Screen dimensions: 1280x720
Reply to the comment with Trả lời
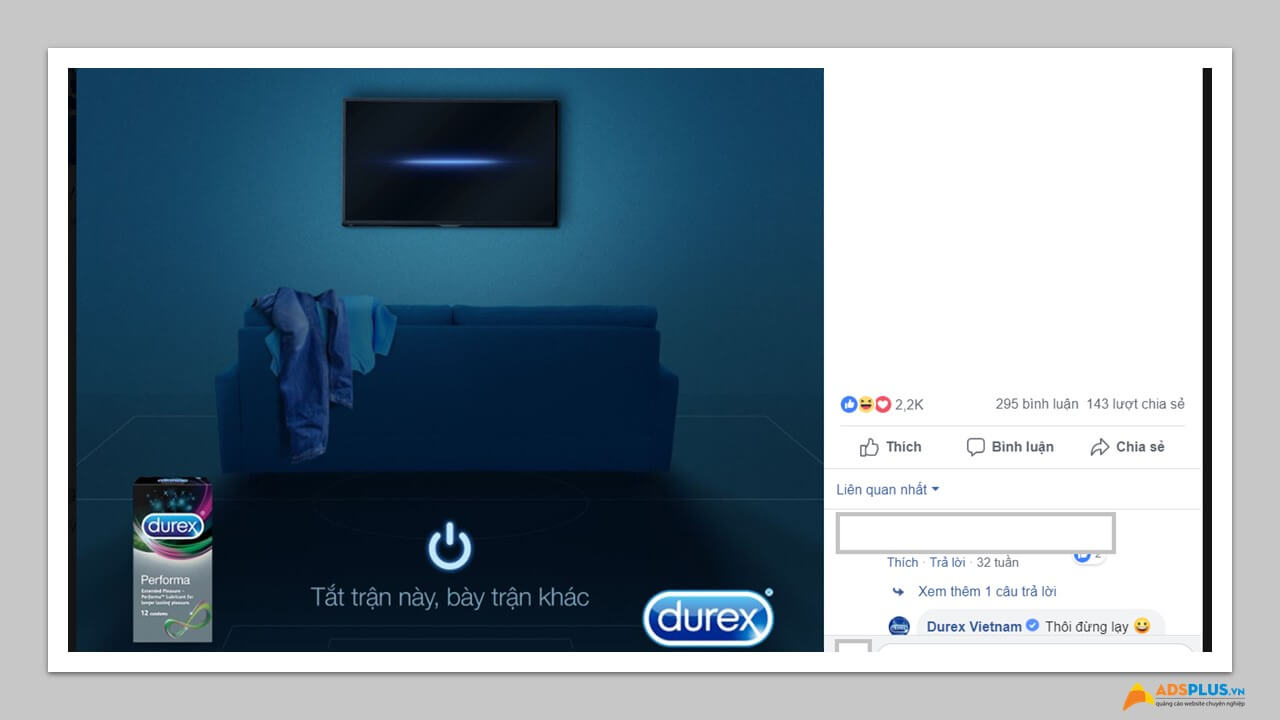(x=948, y=562)
